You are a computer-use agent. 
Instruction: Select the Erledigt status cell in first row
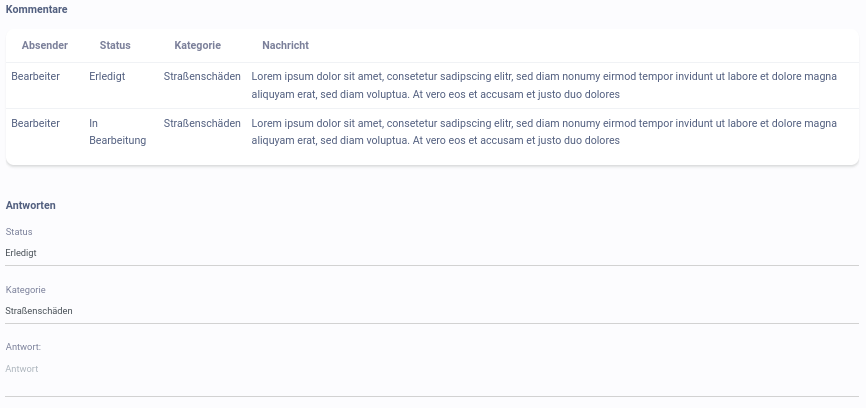tap(107, 76)
